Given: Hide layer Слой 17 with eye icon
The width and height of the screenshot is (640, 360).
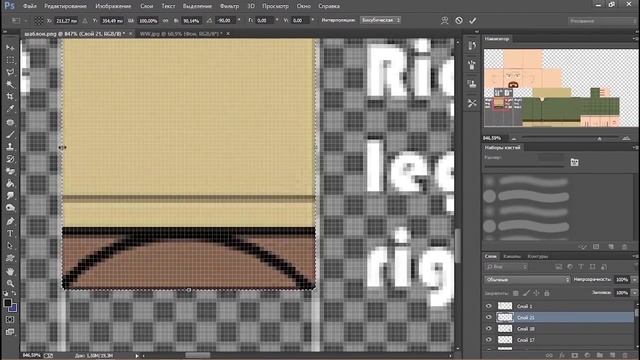Looking at the screenshot, I should [x=489, y=340].
